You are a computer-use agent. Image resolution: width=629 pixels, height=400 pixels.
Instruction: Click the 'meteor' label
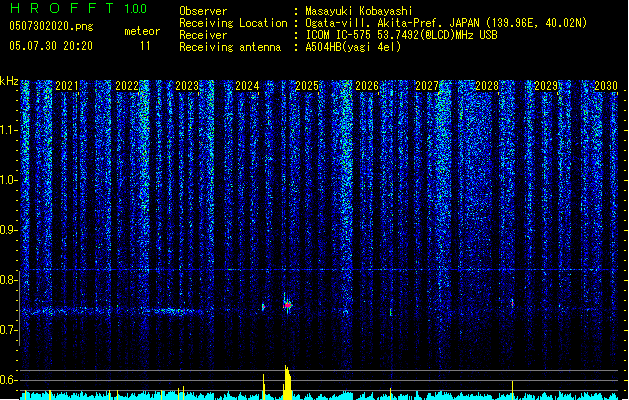(142, 31)
